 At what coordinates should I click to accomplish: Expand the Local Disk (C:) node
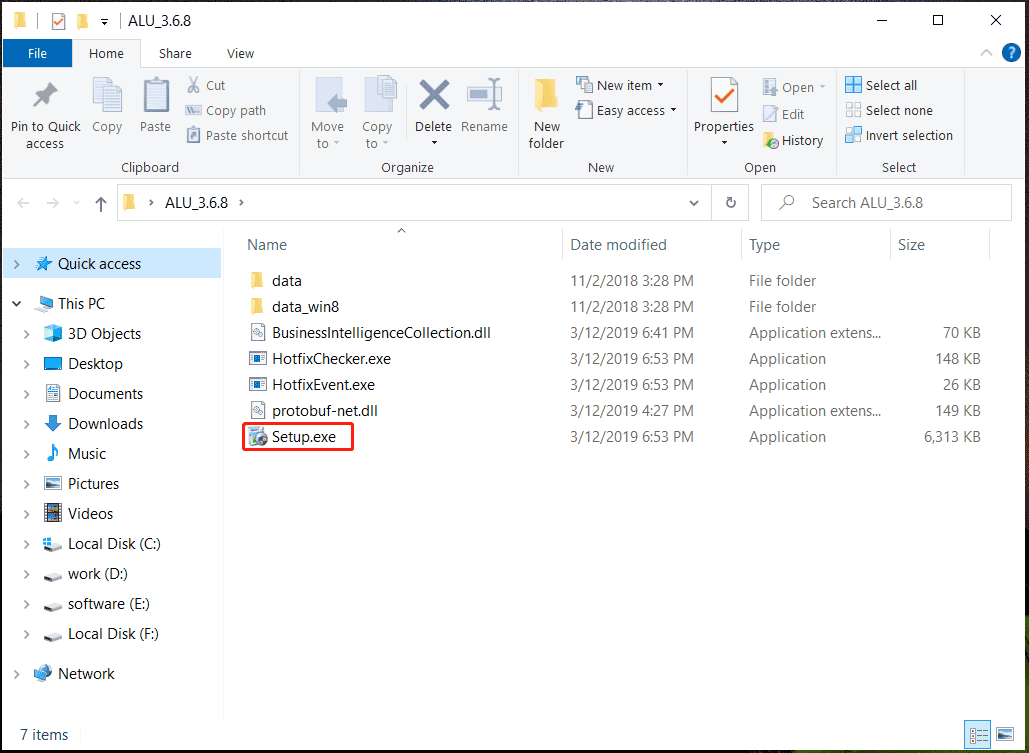27,544
